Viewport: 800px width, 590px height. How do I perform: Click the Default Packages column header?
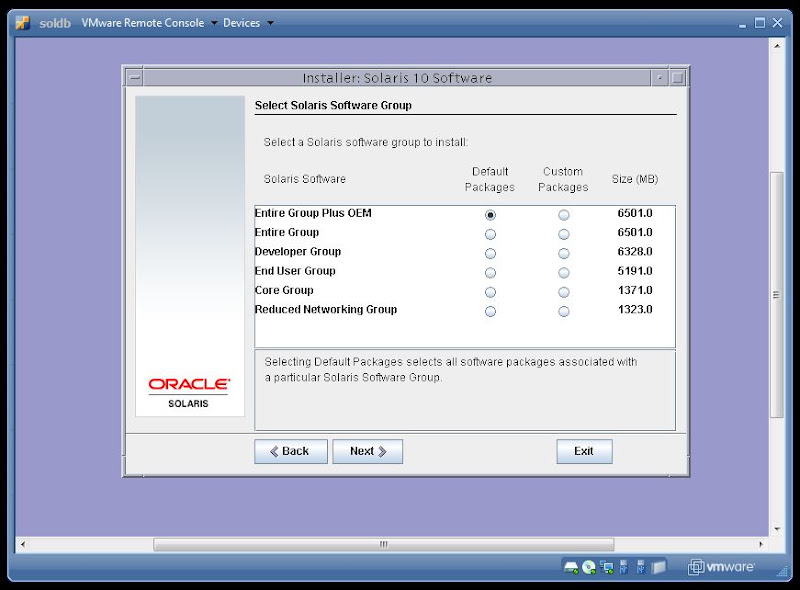[x=490, y=179]
